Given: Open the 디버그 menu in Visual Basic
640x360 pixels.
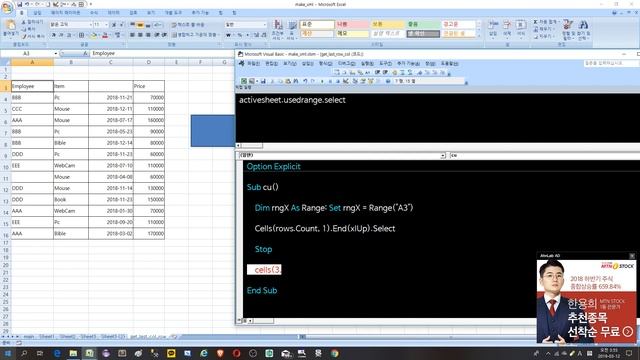Looking at the screenshot, I should 347,64.
